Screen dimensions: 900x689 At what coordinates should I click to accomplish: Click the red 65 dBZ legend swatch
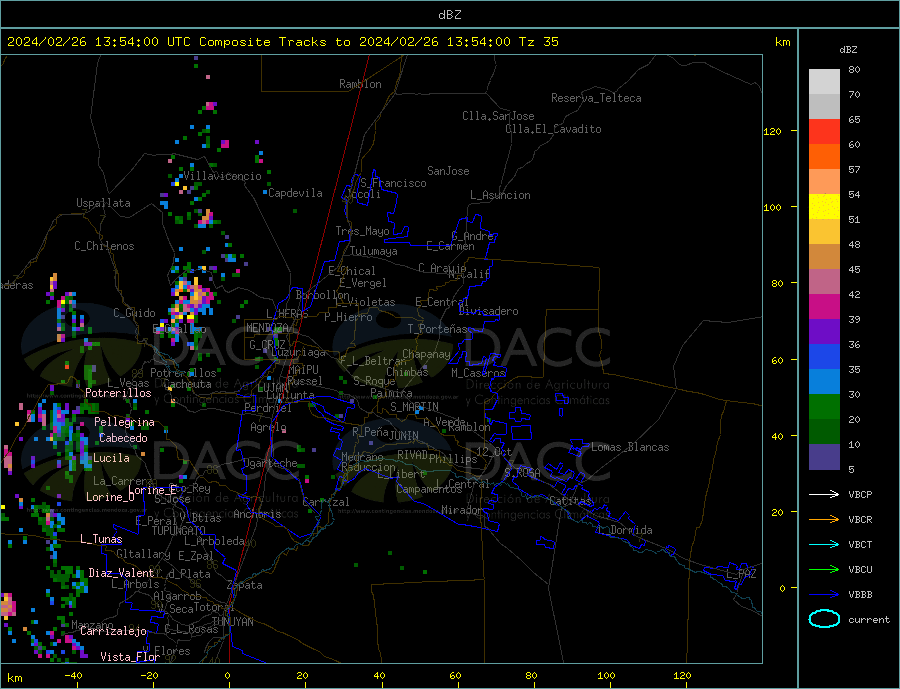tap(824, 131)
